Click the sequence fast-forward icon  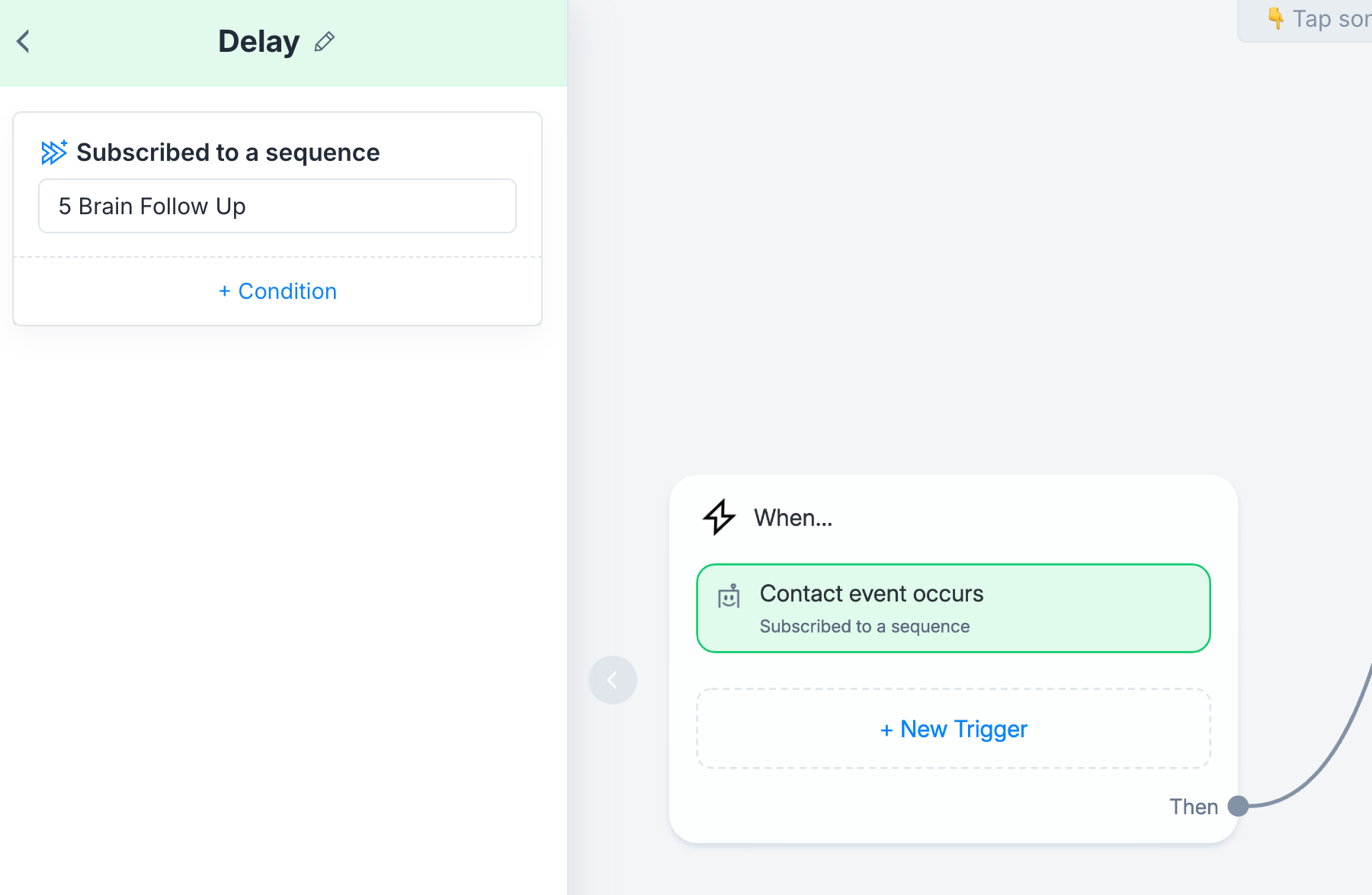point(54,152)
